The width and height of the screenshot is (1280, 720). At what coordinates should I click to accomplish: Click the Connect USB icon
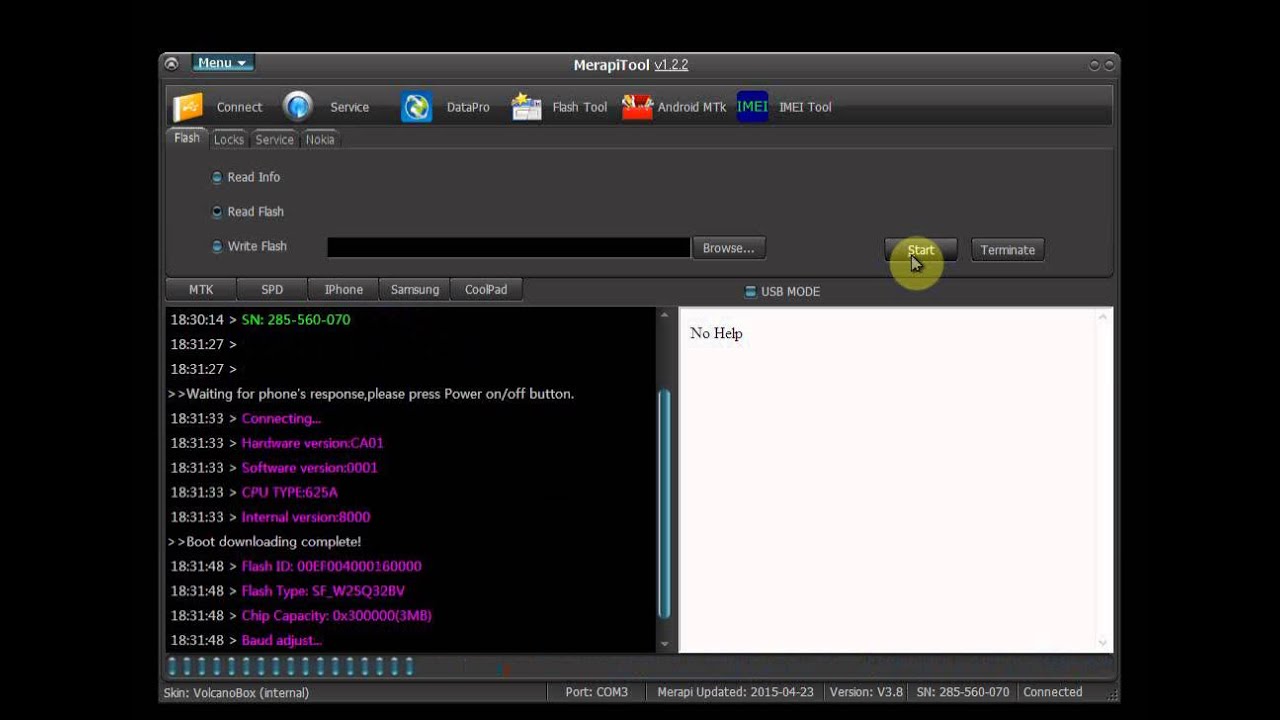coord(188,107)
